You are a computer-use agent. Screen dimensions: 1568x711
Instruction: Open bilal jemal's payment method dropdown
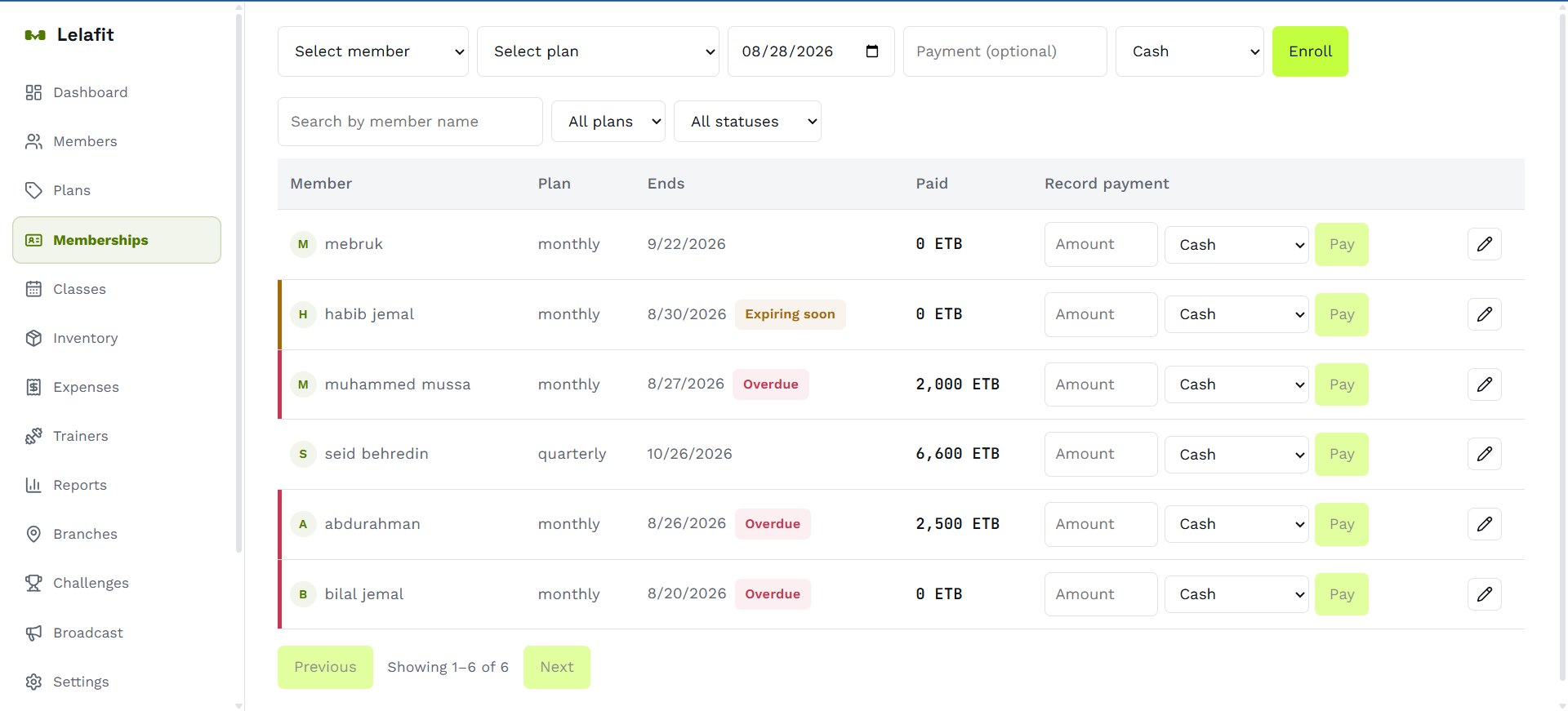coord(1237,594)
